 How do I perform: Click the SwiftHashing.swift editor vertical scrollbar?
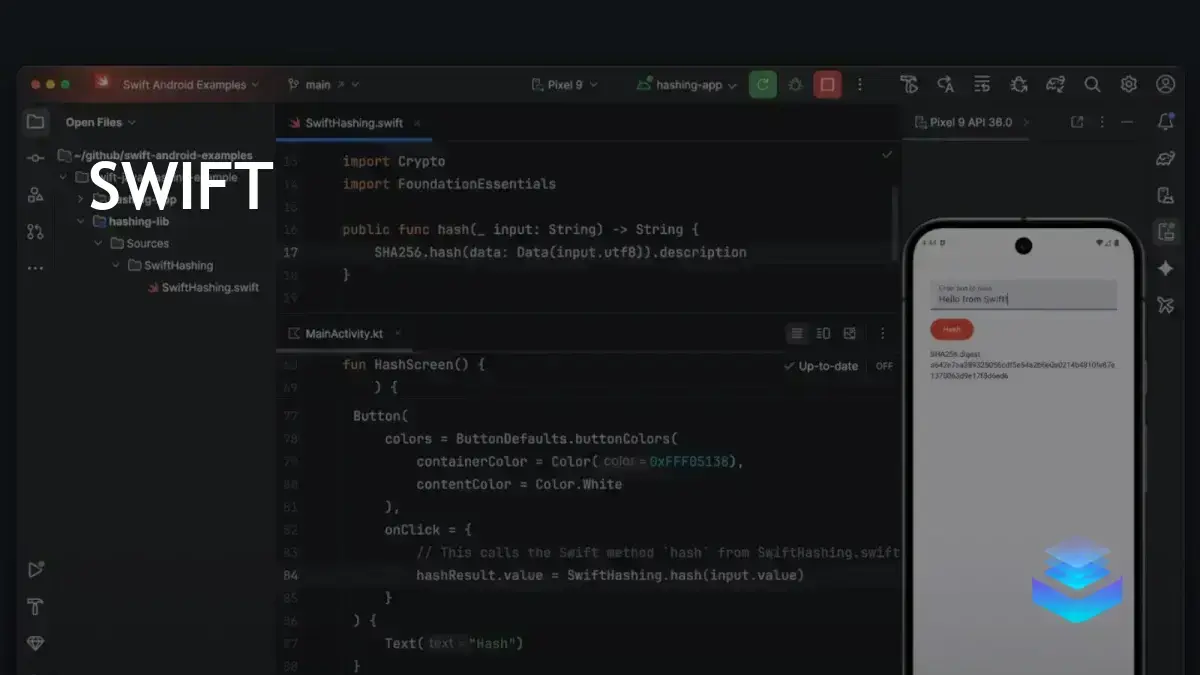point(895,222)
